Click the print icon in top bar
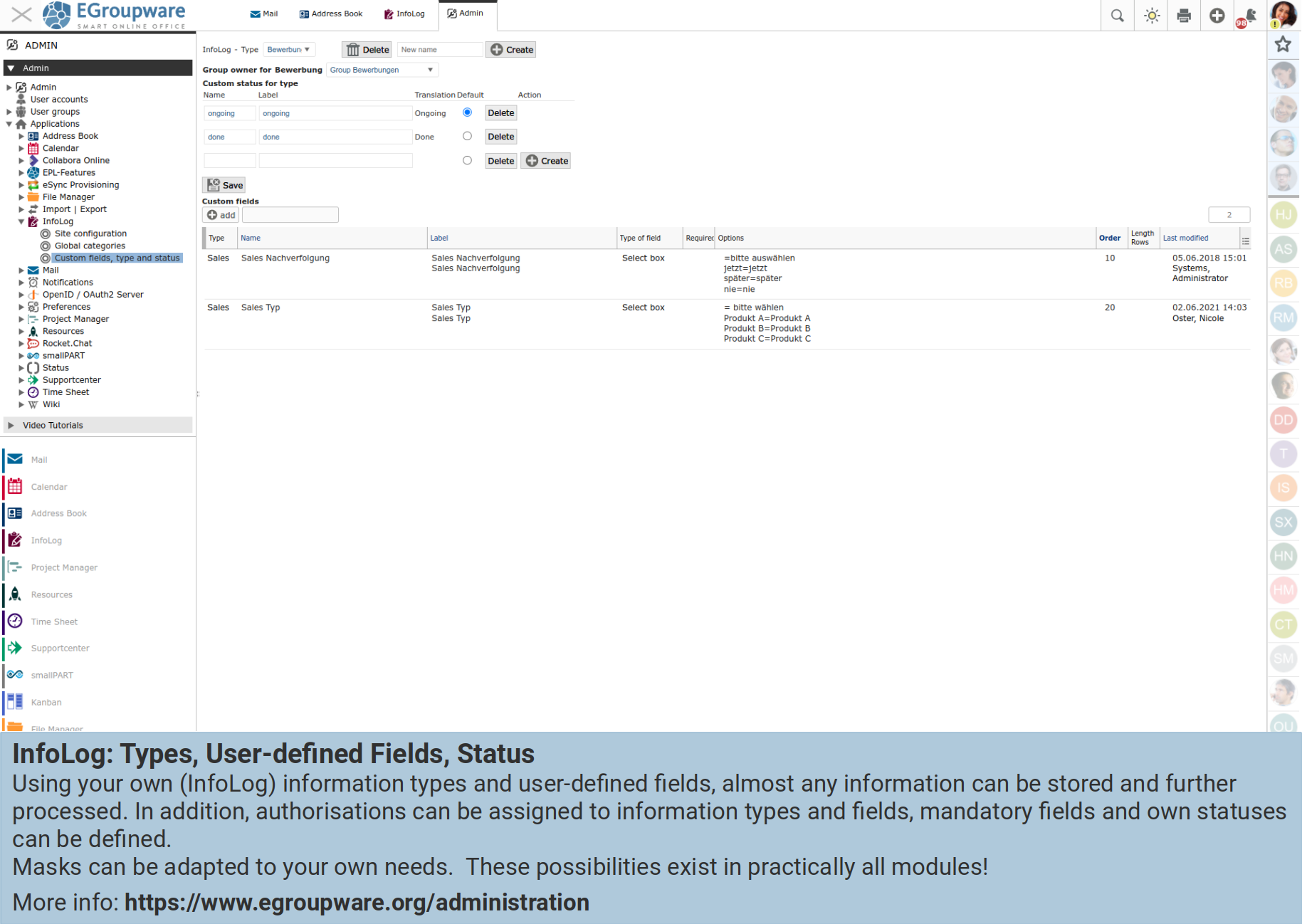The image size is (1302, 924). tap(1184, 16)
